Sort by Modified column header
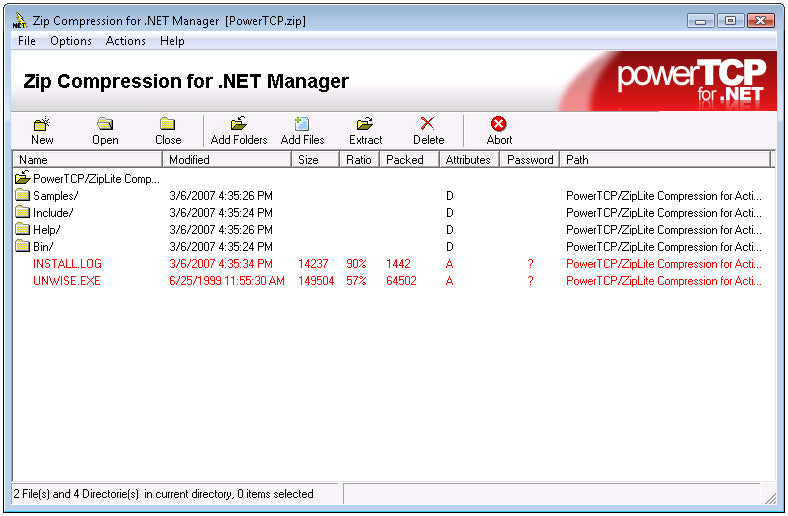This screenshot has height=516, width=788. coord(227,160)
